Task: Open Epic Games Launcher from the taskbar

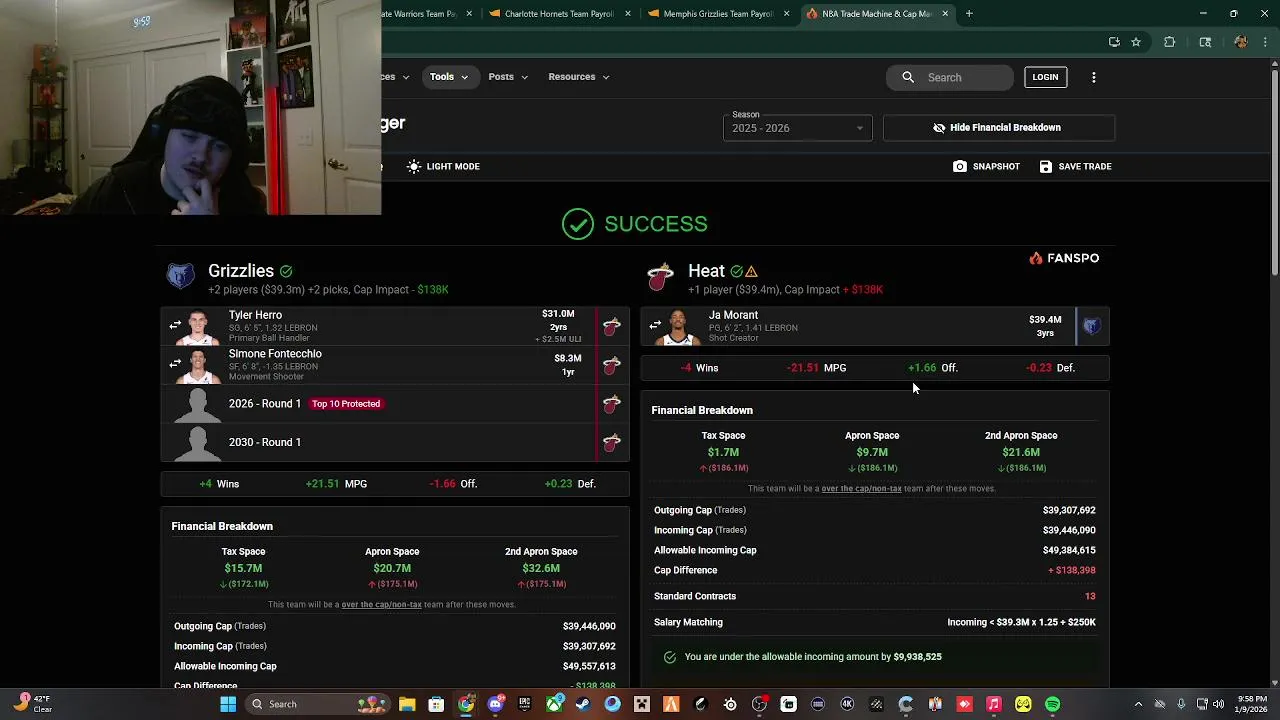Action: point(524,704)
